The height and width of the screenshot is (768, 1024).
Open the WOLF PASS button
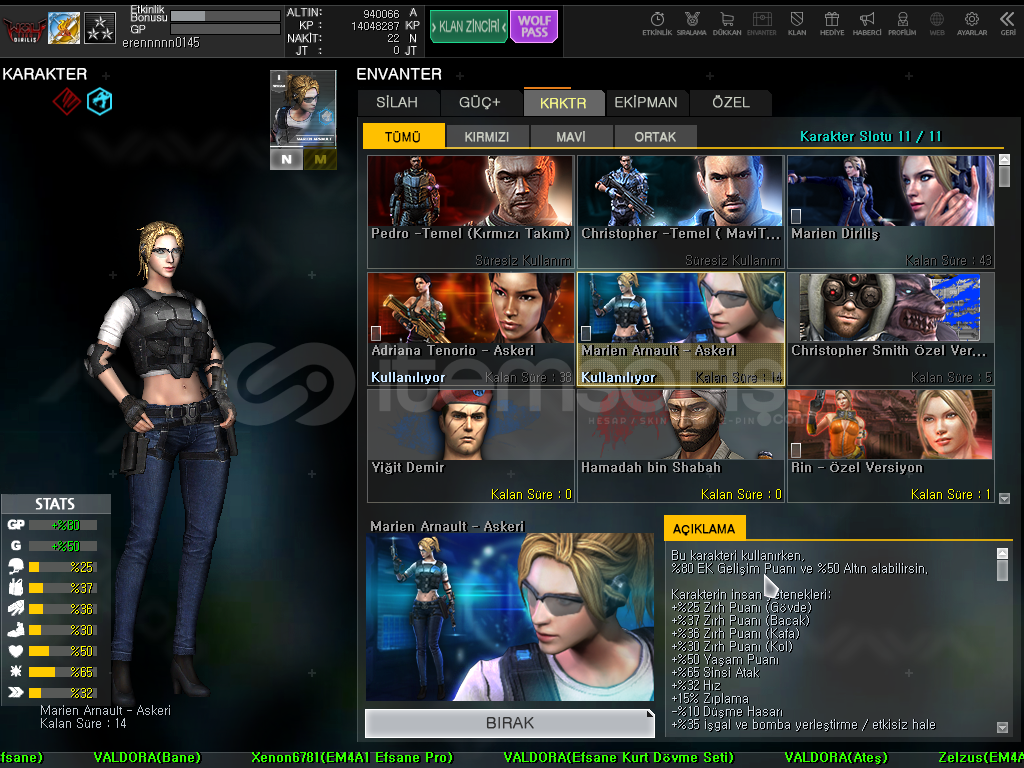pyautogui.click(x=534, y=26)
